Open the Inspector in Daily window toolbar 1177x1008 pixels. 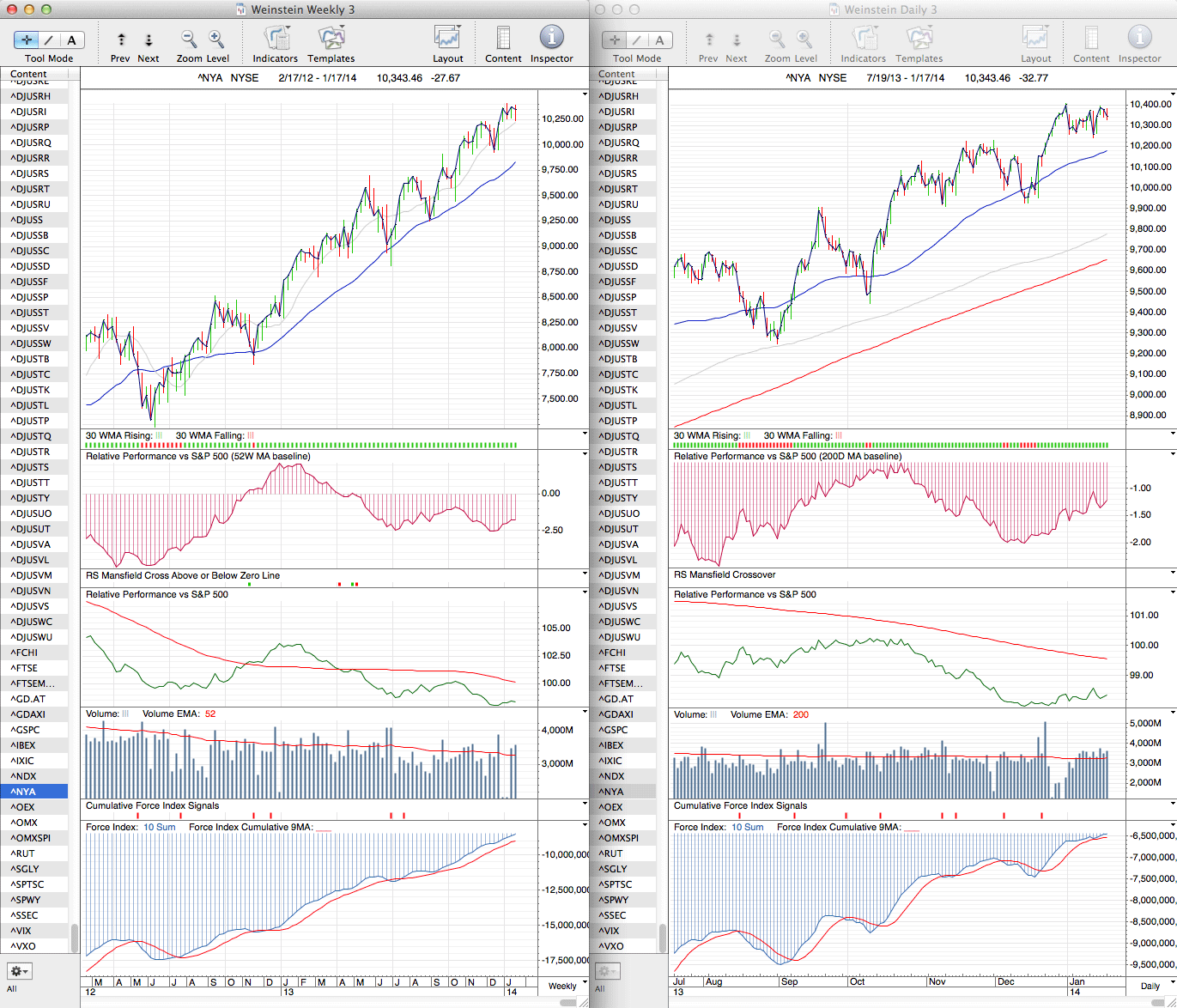[1139, 39]
